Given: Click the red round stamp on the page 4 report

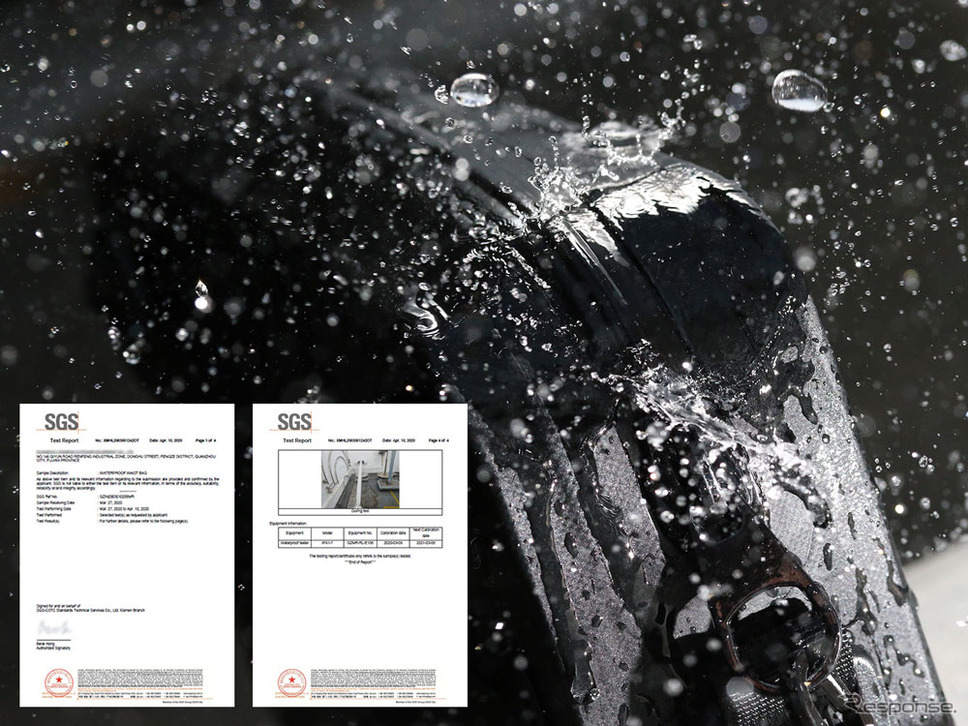Looking at the screenshot, I should click(x=292, y=683).
